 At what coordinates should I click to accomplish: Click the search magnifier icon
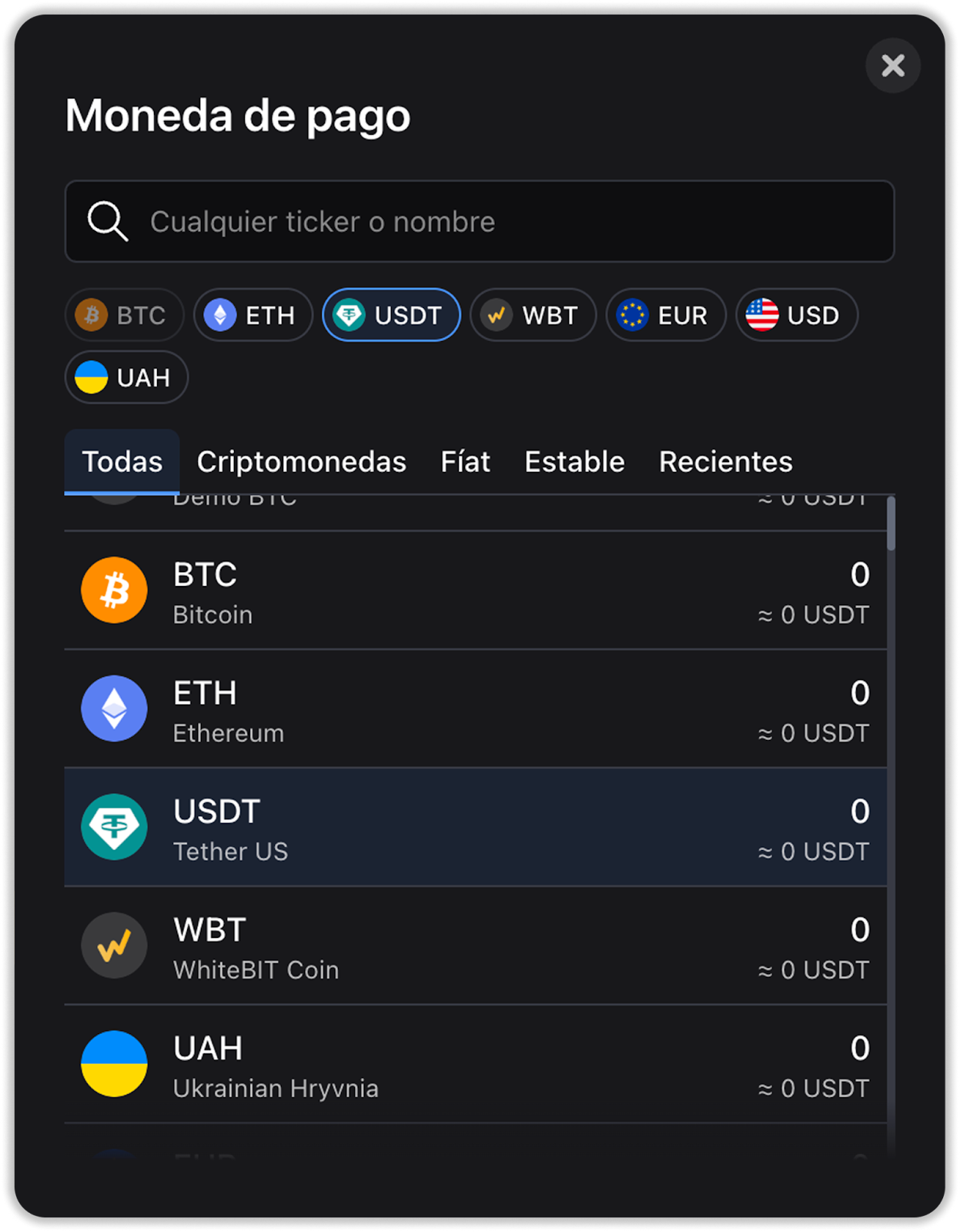(107, 222)
